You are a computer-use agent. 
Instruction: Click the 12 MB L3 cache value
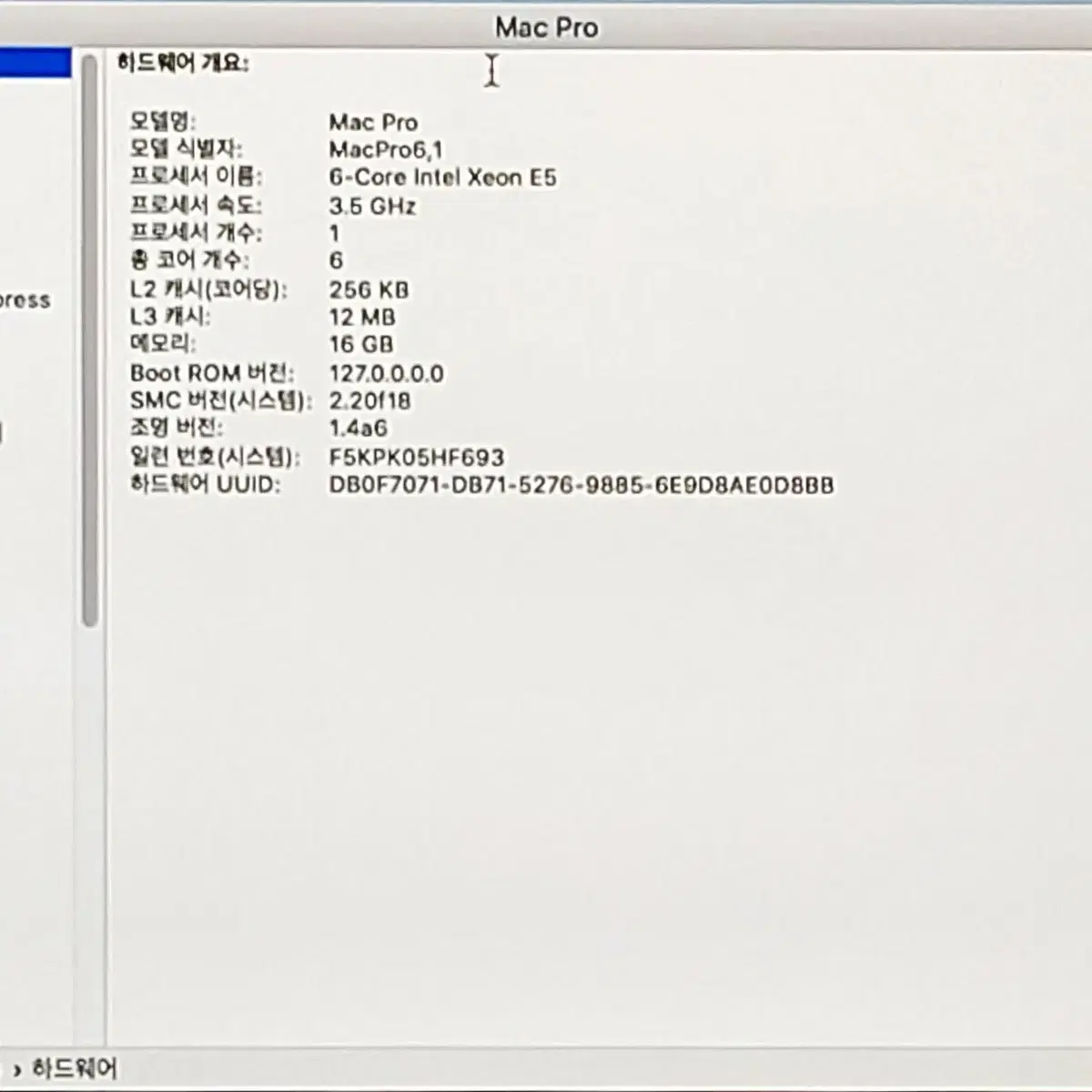[x=362, y=317]
